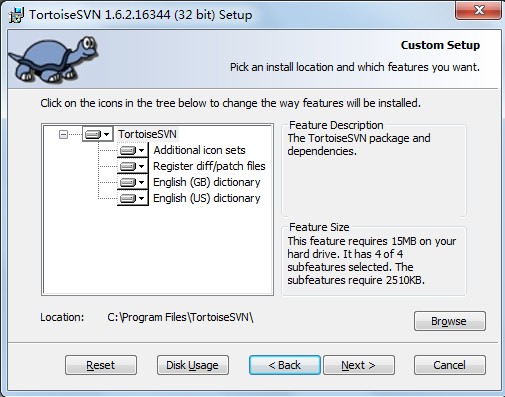505x397 pixels.
Task: Select Register diff/patch files feature row
Action: tap(209, 166)
